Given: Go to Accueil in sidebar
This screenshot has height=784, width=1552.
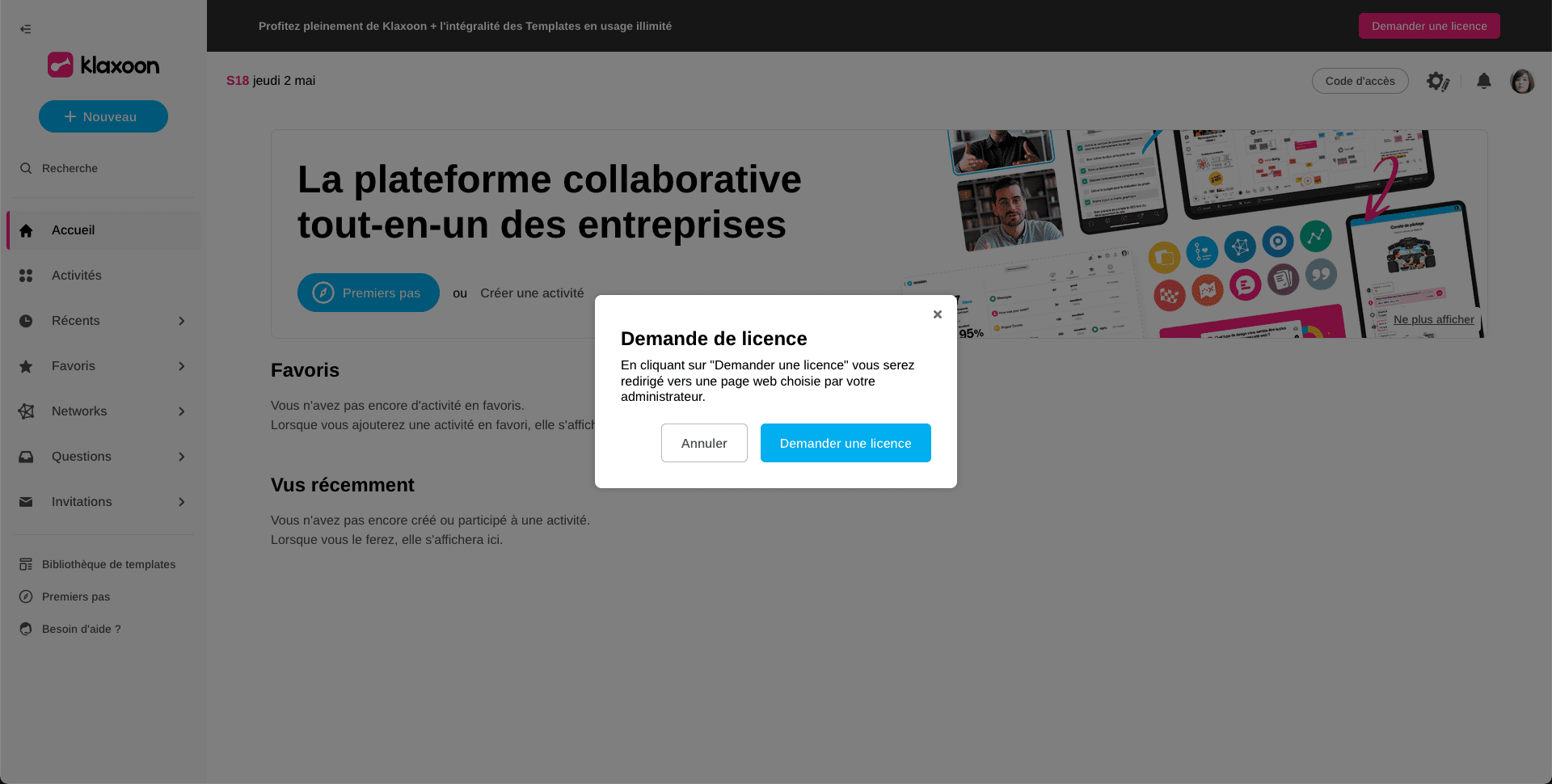Looking at the screenshot, I should tap(73, 230).
